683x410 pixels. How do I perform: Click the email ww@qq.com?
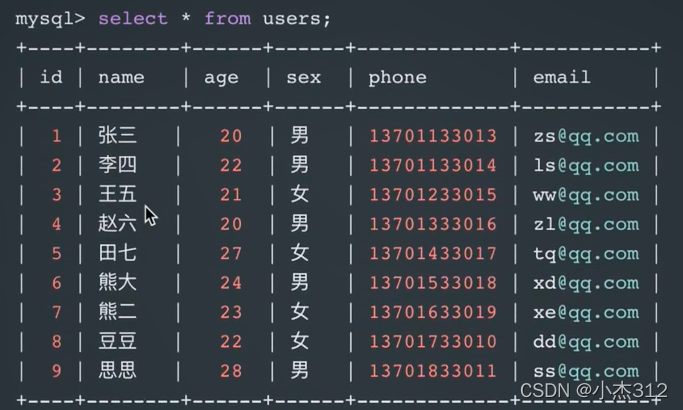coord(585,195)
